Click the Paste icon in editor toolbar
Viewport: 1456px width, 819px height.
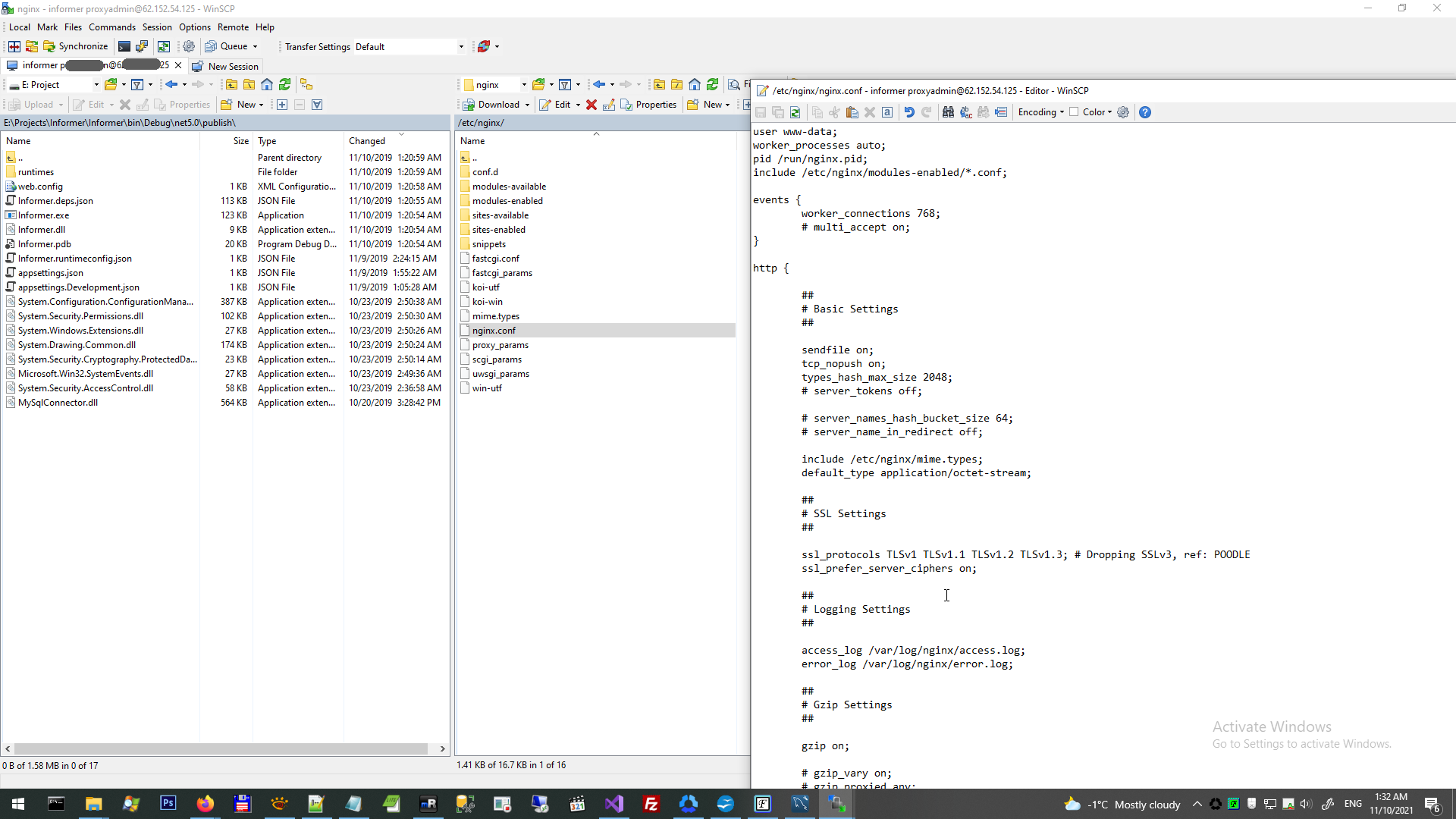(852, 112)
